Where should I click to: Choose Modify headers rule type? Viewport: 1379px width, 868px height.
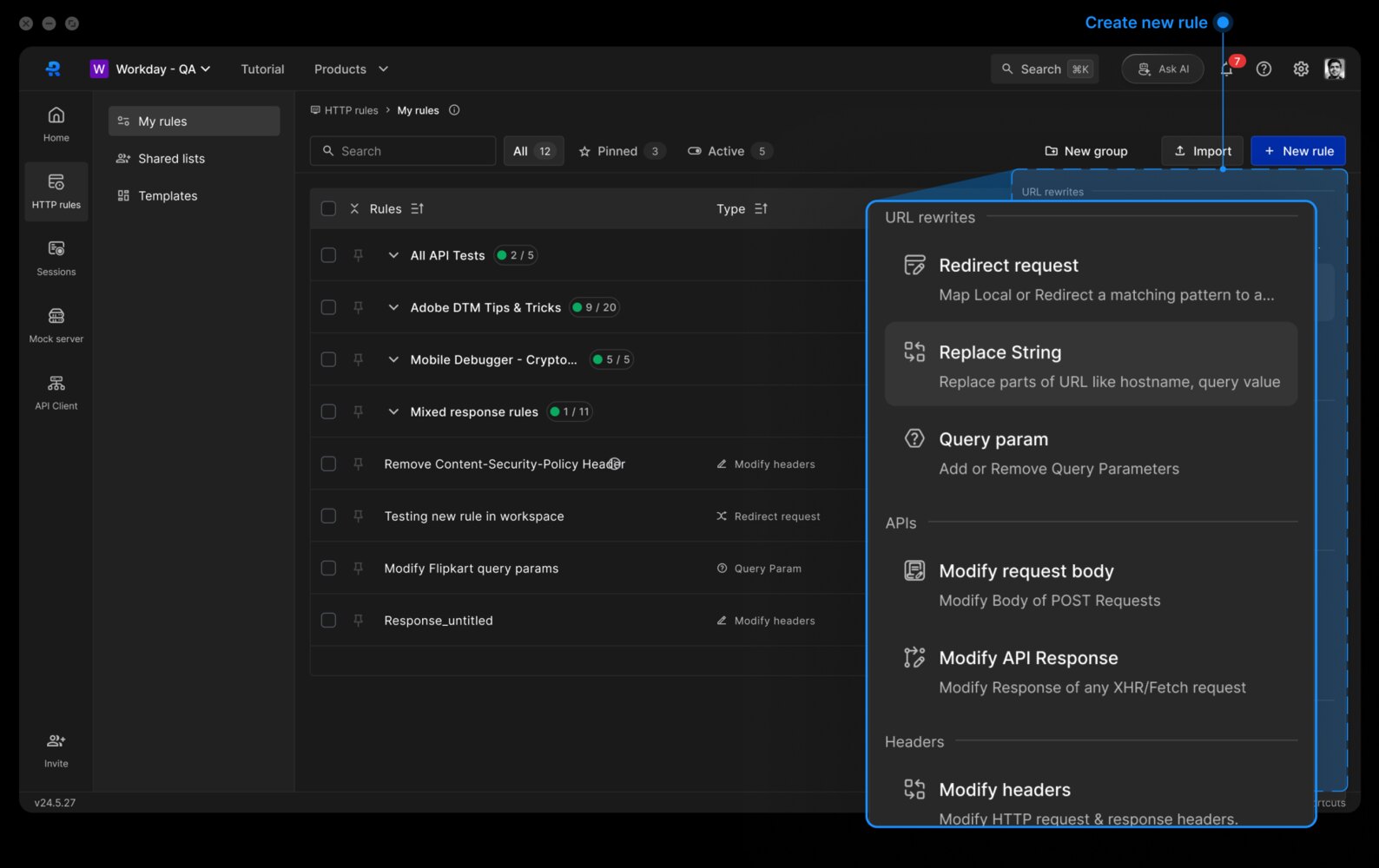(1092, 802)
